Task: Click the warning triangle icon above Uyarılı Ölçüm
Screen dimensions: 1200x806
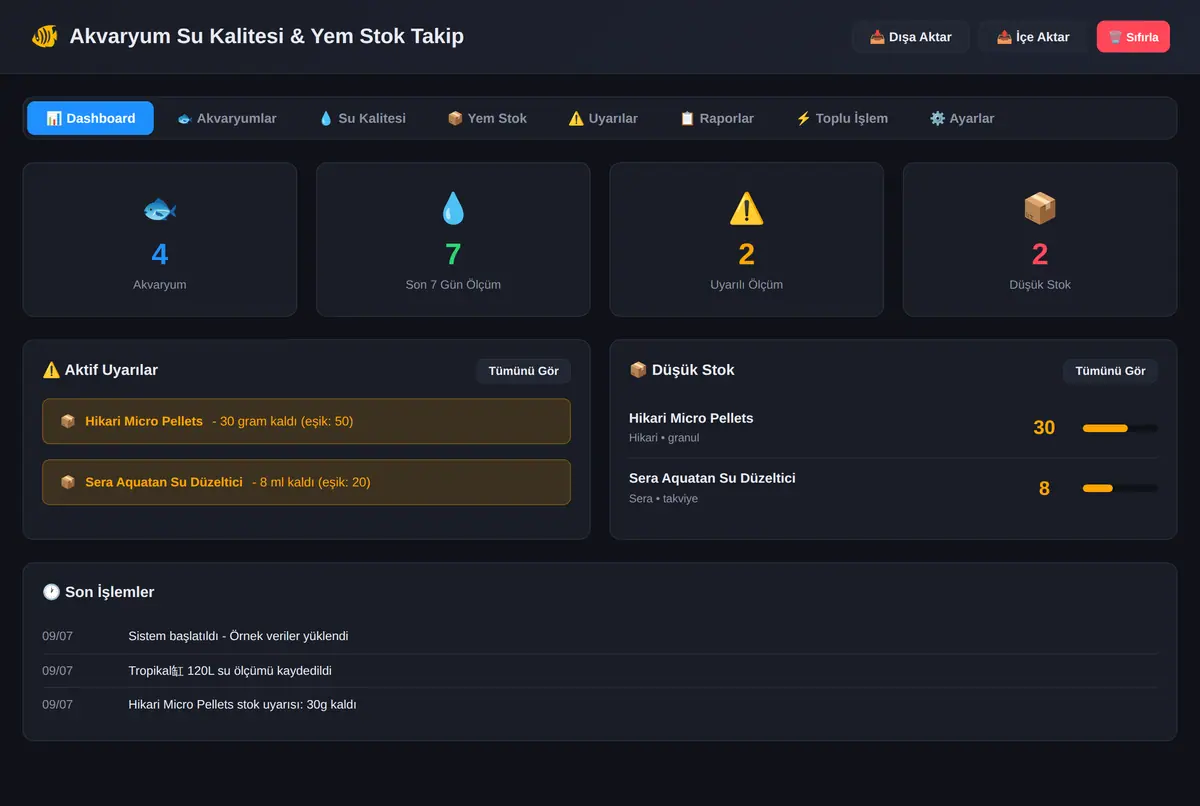Action: pos(746,209)
